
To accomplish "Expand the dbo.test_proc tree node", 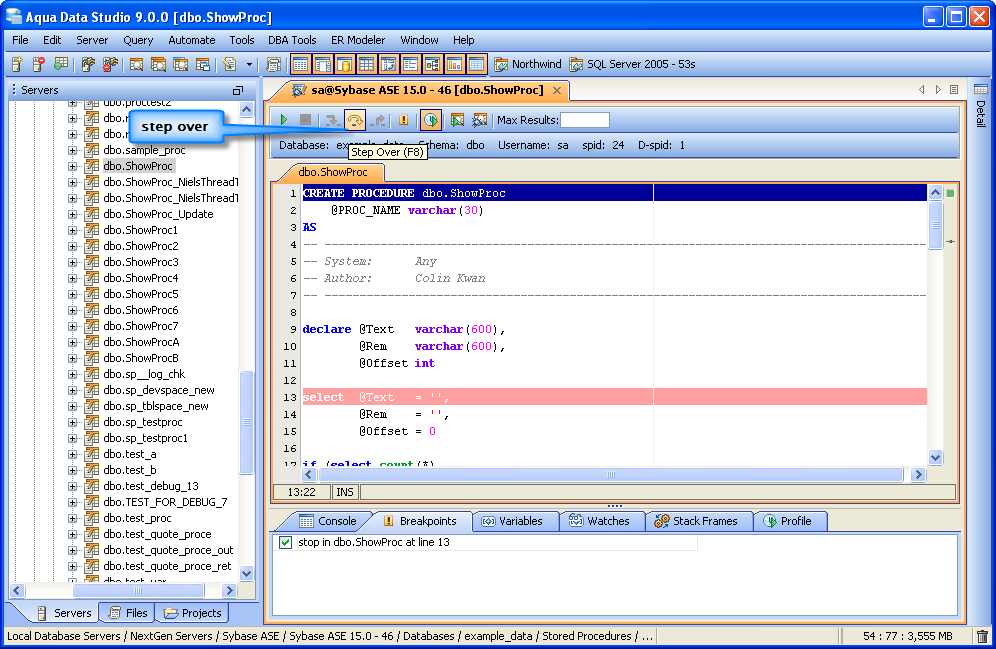I will pos(72,518).
